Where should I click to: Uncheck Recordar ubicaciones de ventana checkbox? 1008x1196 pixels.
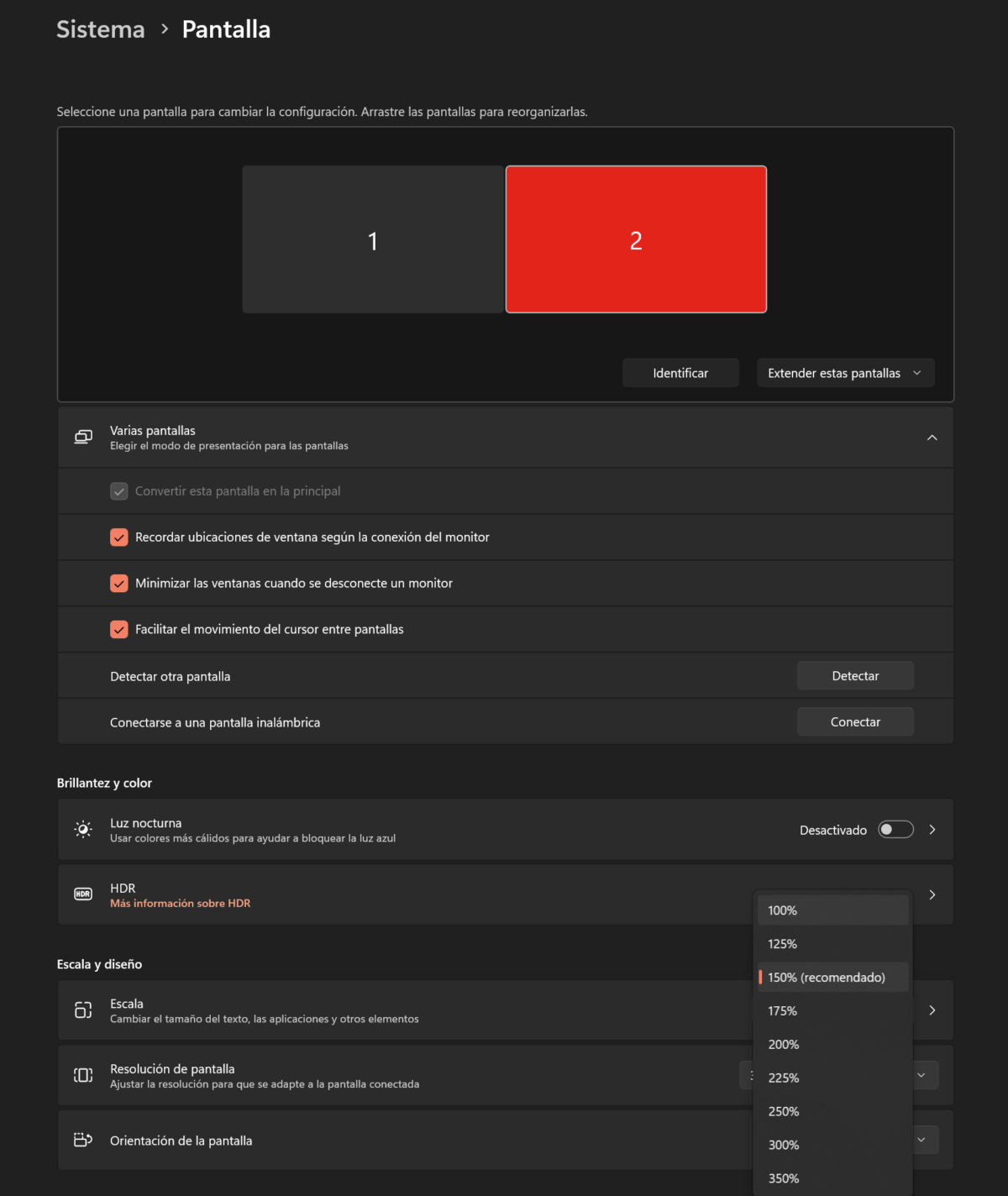coord(119,538)
